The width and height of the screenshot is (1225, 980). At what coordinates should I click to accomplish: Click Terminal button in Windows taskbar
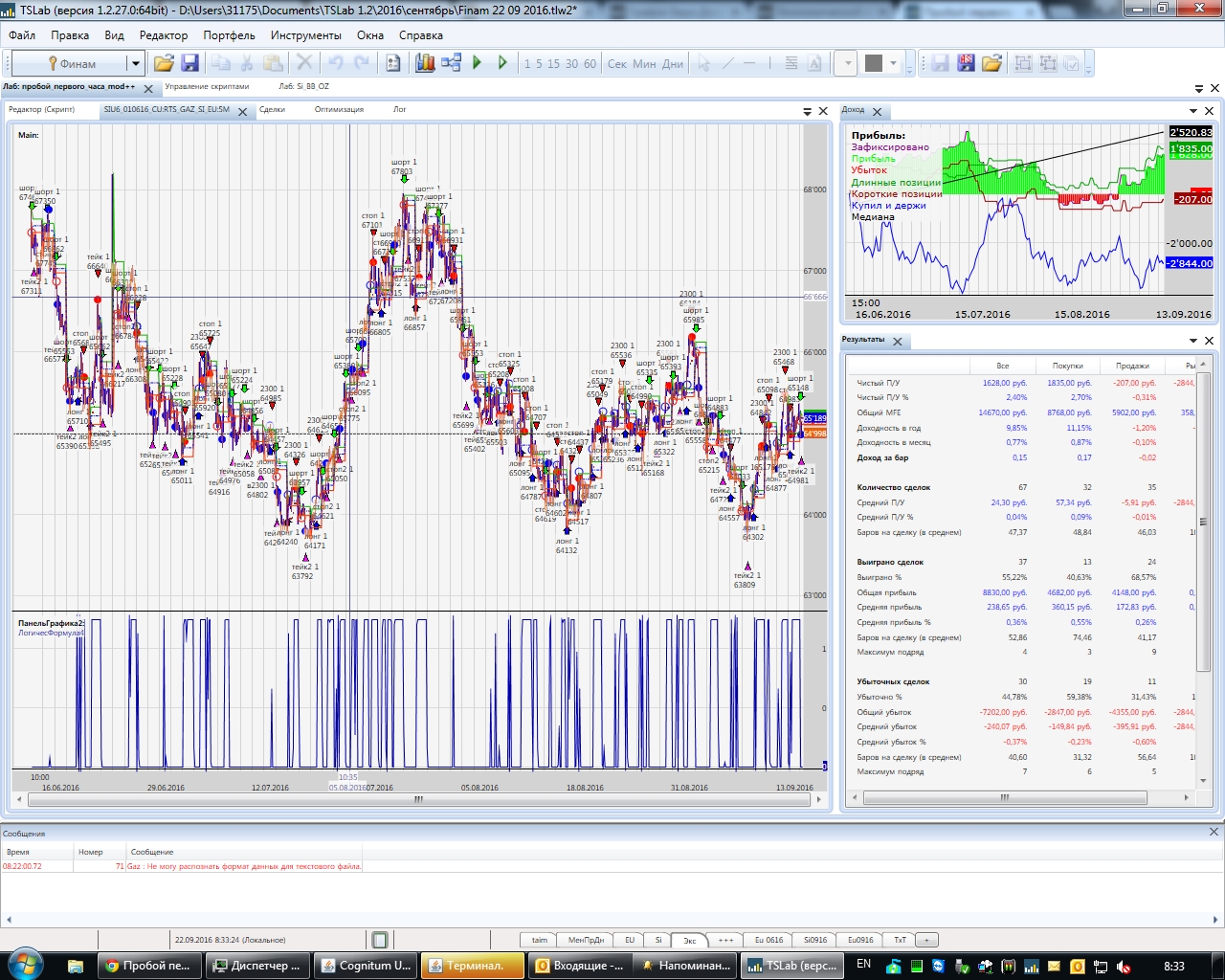coord(474,966)
